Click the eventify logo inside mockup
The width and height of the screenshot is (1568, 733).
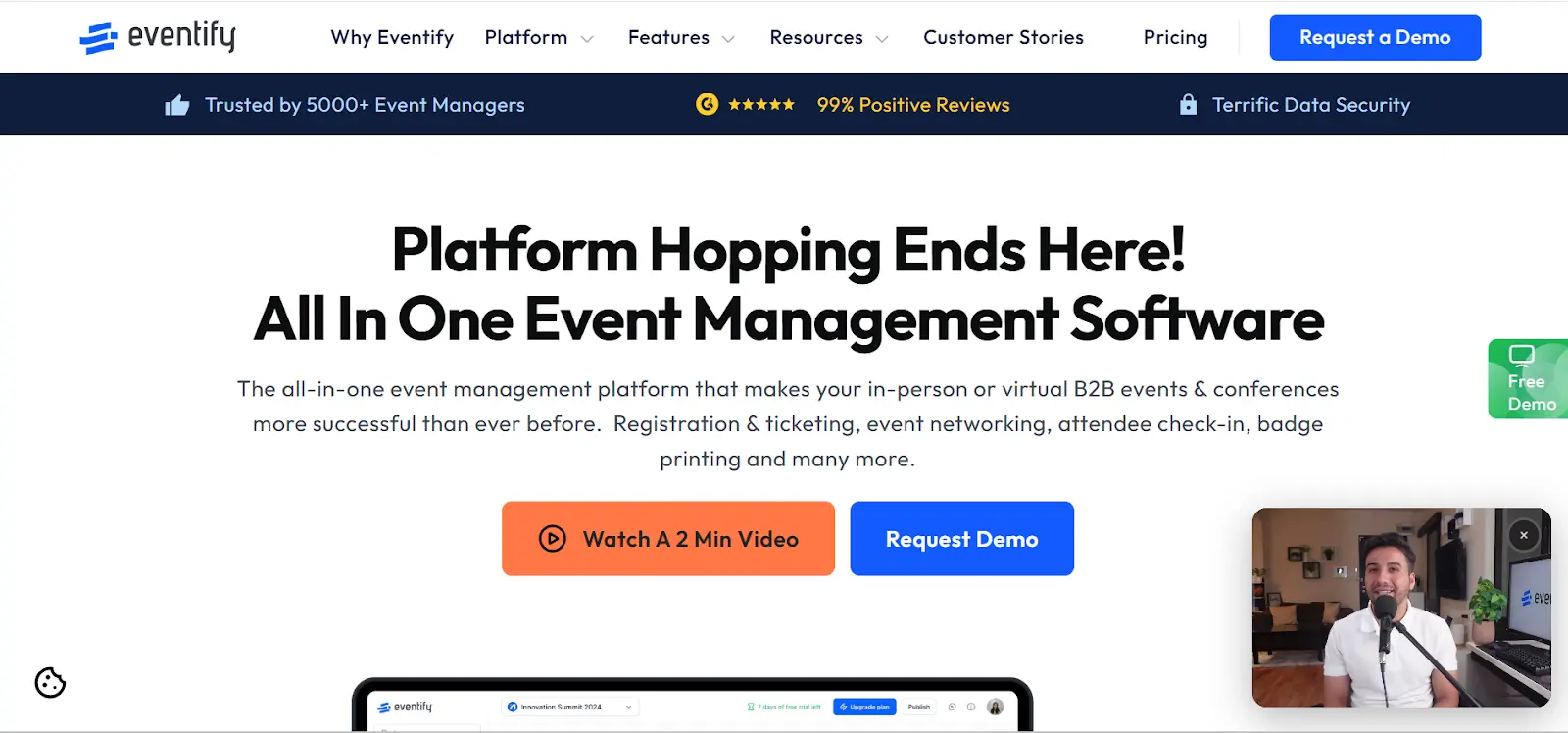[405, 707]
